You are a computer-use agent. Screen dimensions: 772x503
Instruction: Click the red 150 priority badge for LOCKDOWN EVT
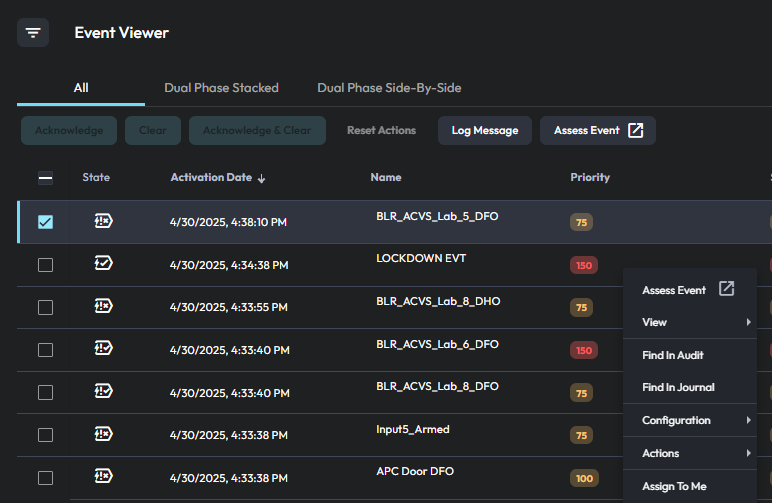pyautogui.click(x=584, y=265)
